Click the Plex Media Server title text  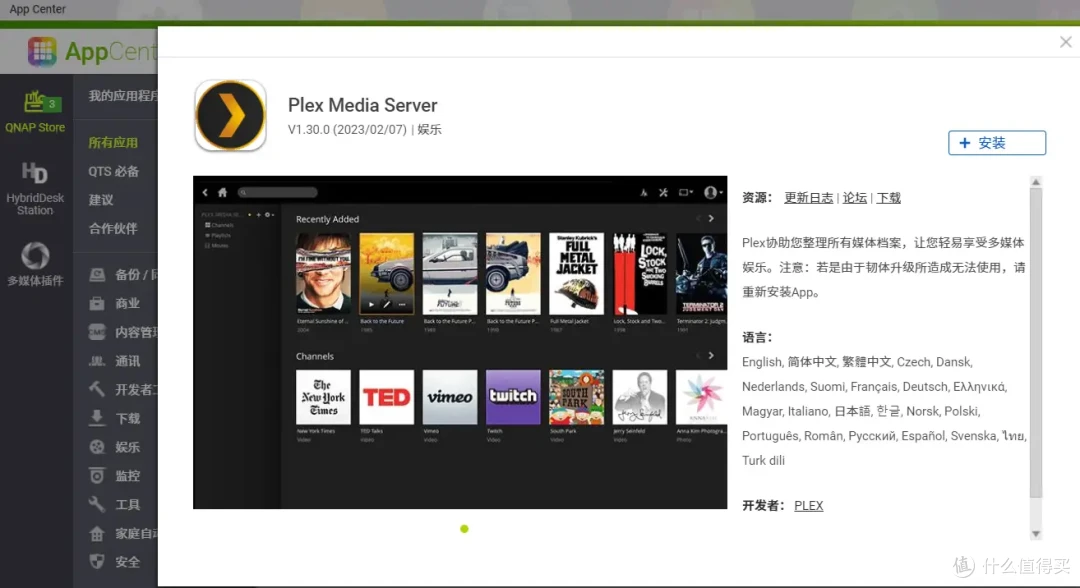[x=362, y=105]
